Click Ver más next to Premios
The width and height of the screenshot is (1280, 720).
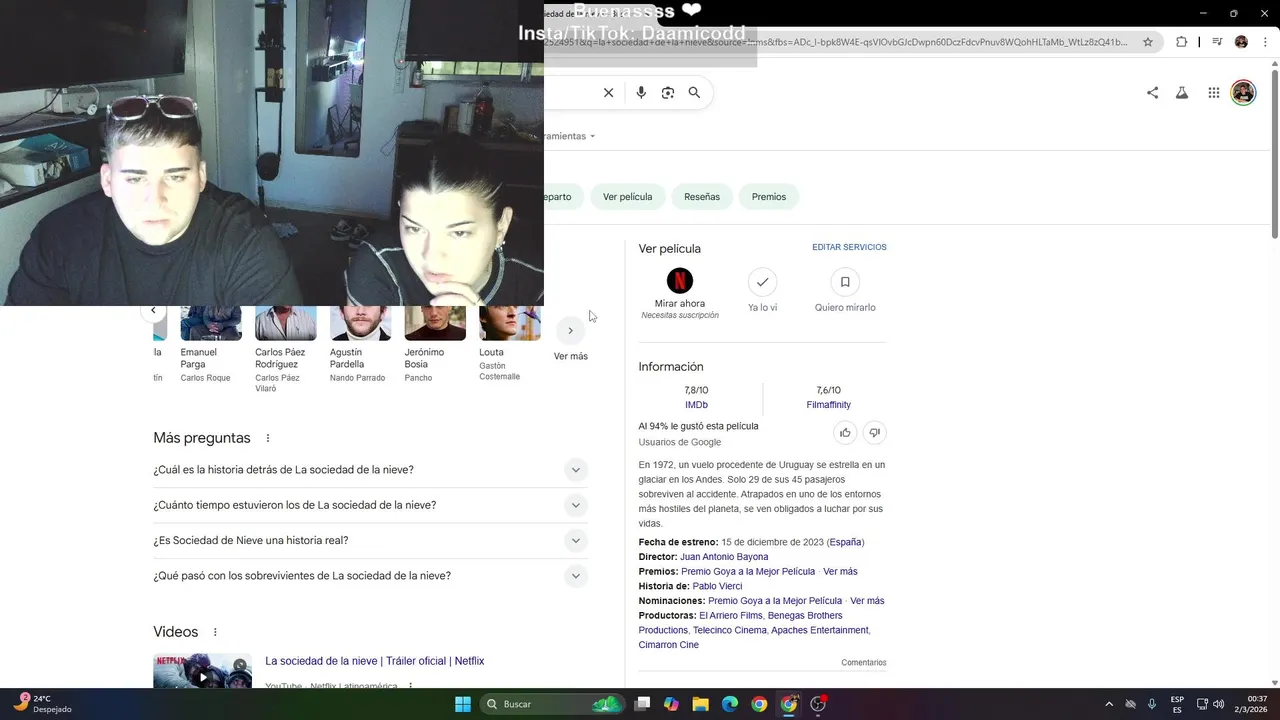[840, 572]
